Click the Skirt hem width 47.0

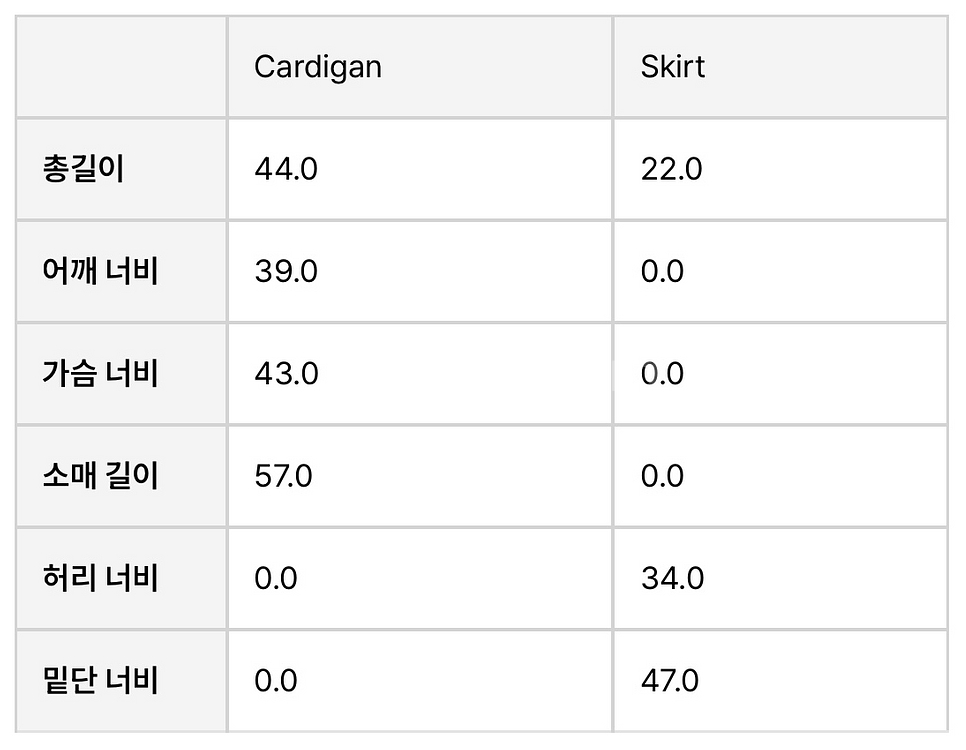(x=670, y=680)
